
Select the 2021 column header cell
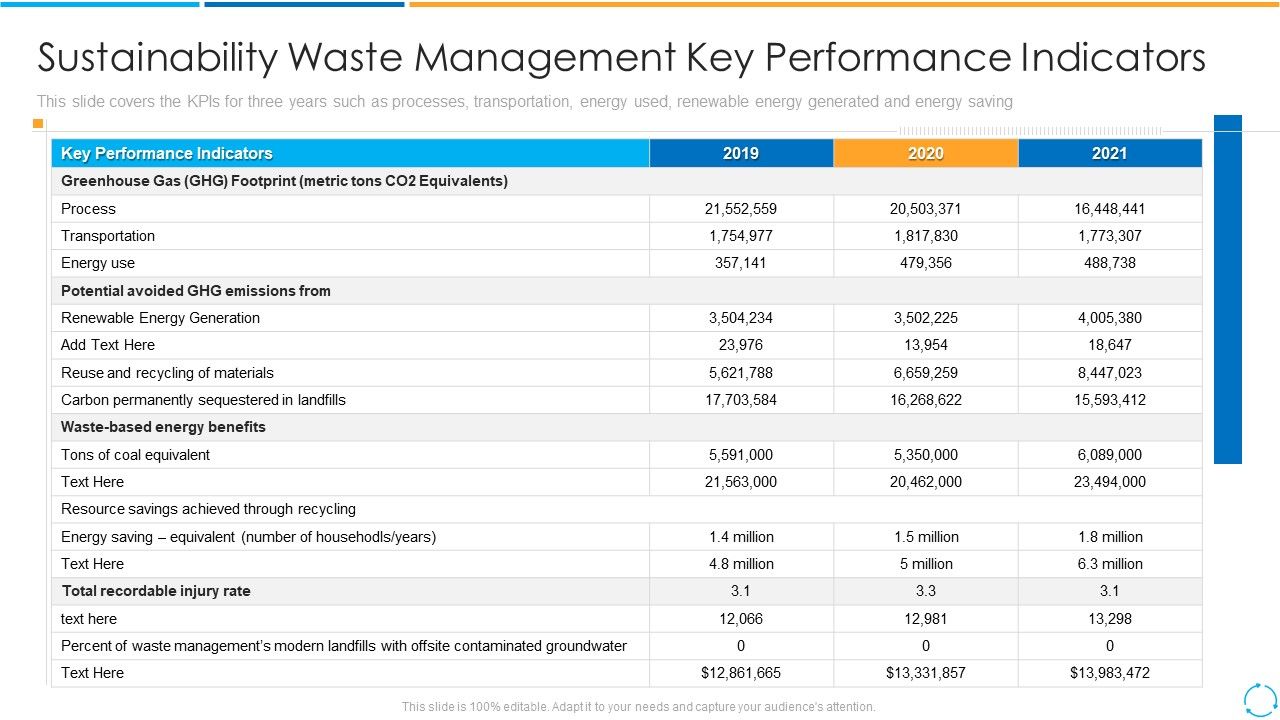(x=1109, y=153)
